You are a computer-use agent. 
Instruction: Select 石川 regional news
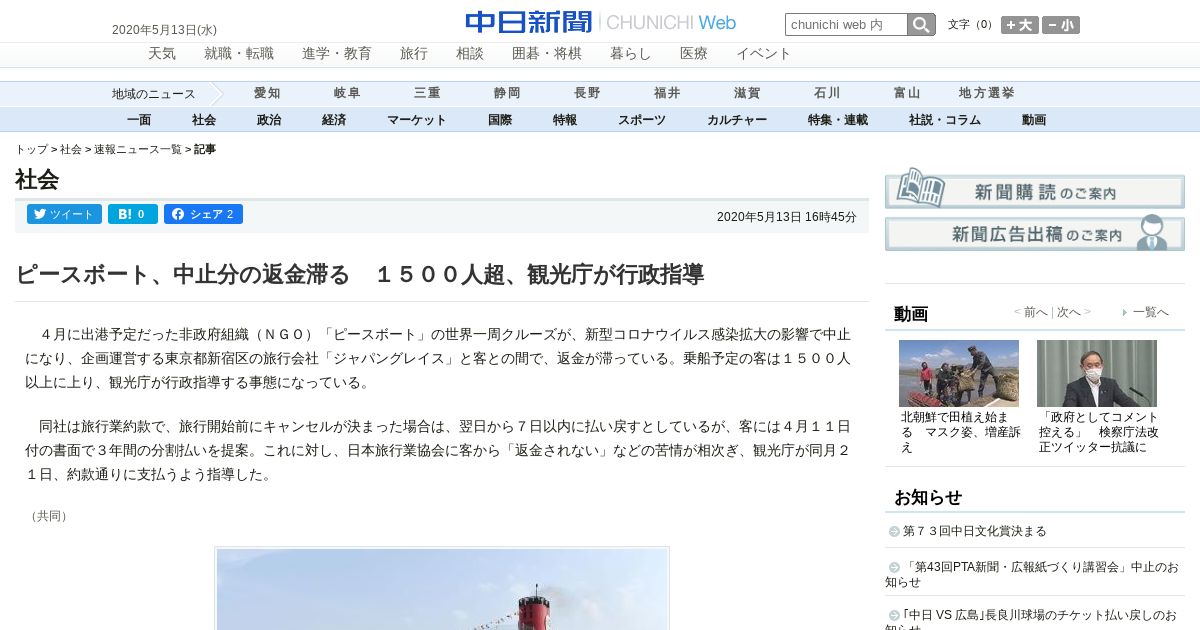[827, 93]
